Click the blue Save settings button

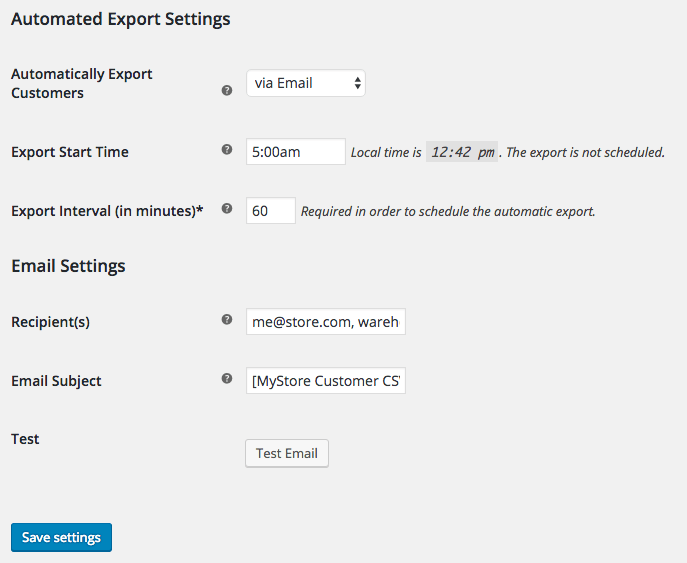(61, 537)
